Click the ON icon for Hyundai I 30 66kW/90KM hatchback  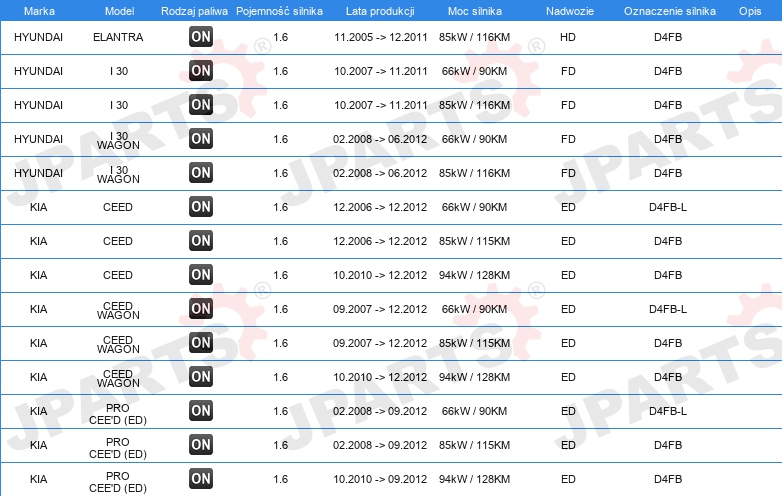pos(201,71)
